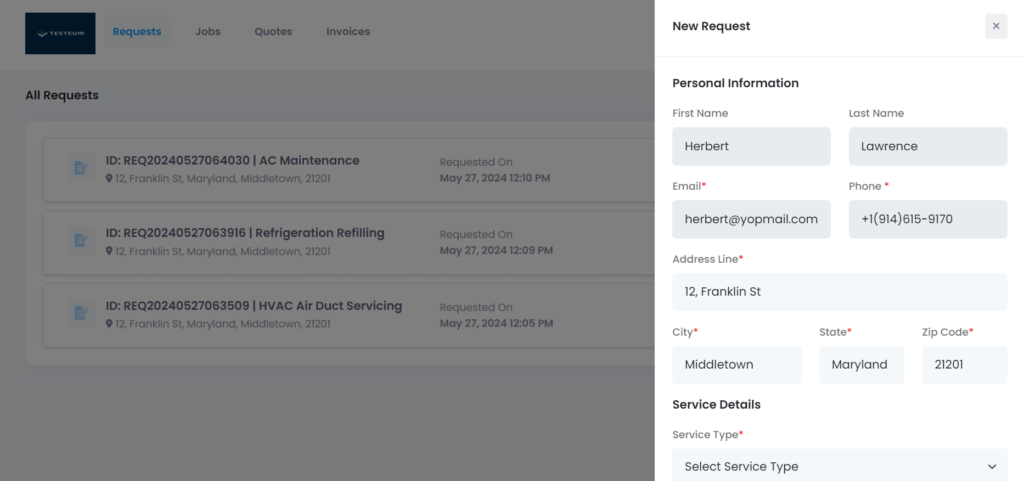Open the Invoices tab
Image resolution: width=1024 pixels, height=481 pixels.
(x=348, y=32)
